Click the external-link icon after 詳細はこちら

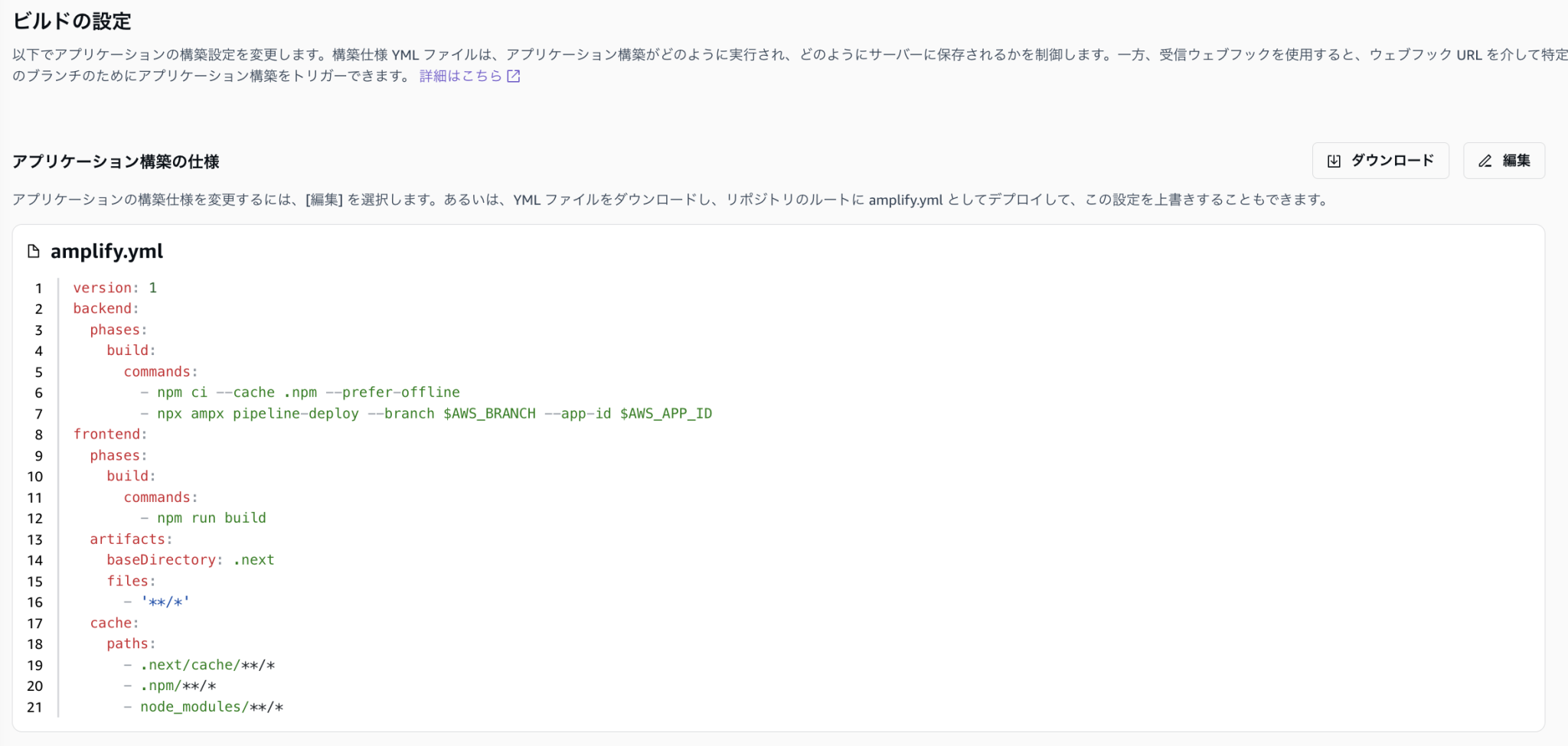[514, 76]
